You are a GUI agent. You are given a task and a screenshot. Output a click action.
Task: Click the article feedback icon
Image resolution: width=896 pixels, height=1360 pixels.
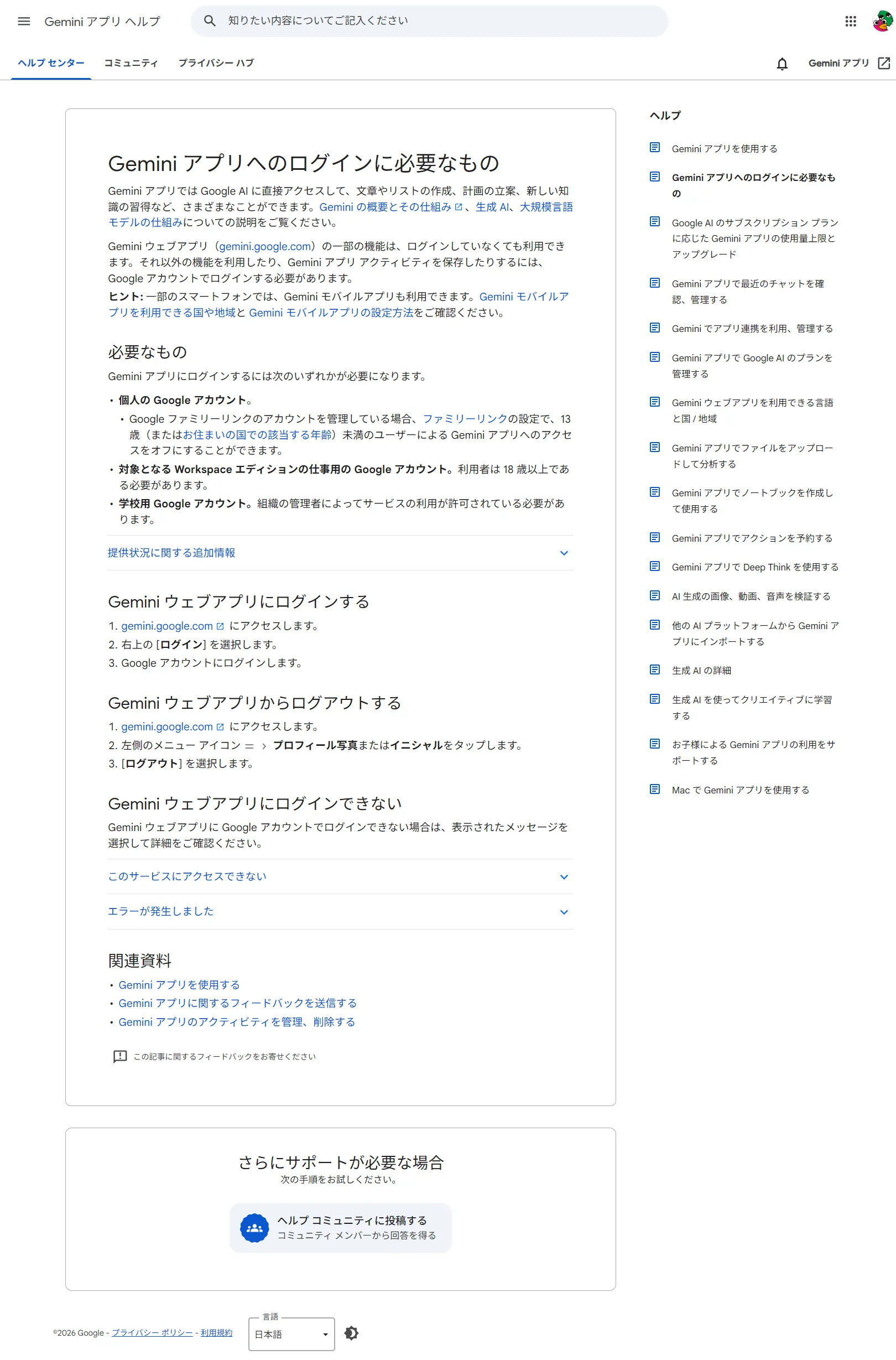pos(120,1056)
